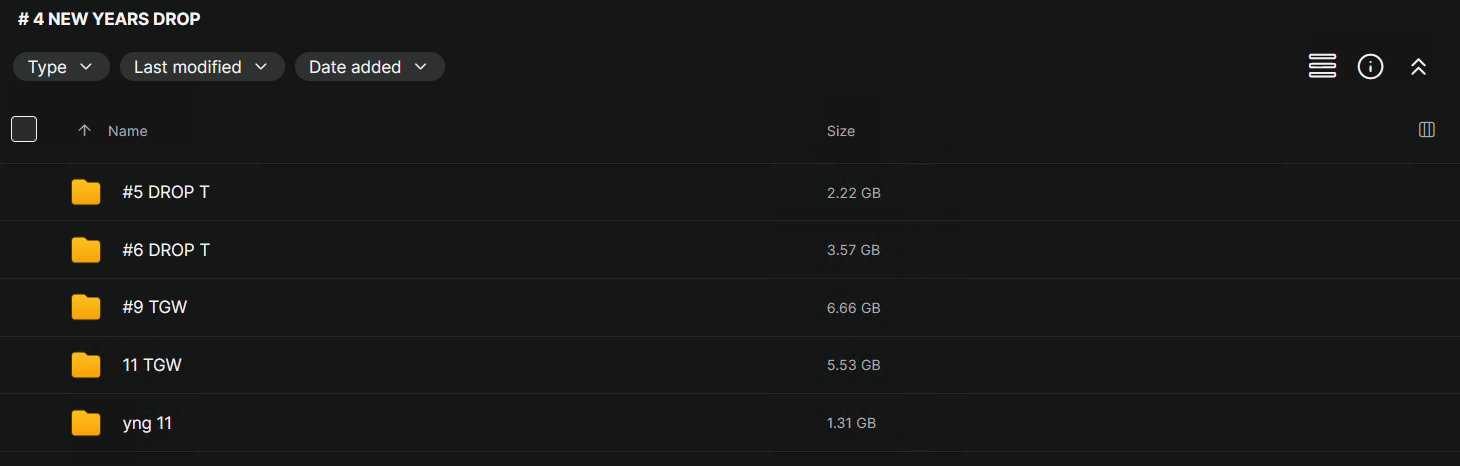The width and height of the screenshot is (1460, 466).
Task: Sort by the Name column header
Action: [128, 131]
